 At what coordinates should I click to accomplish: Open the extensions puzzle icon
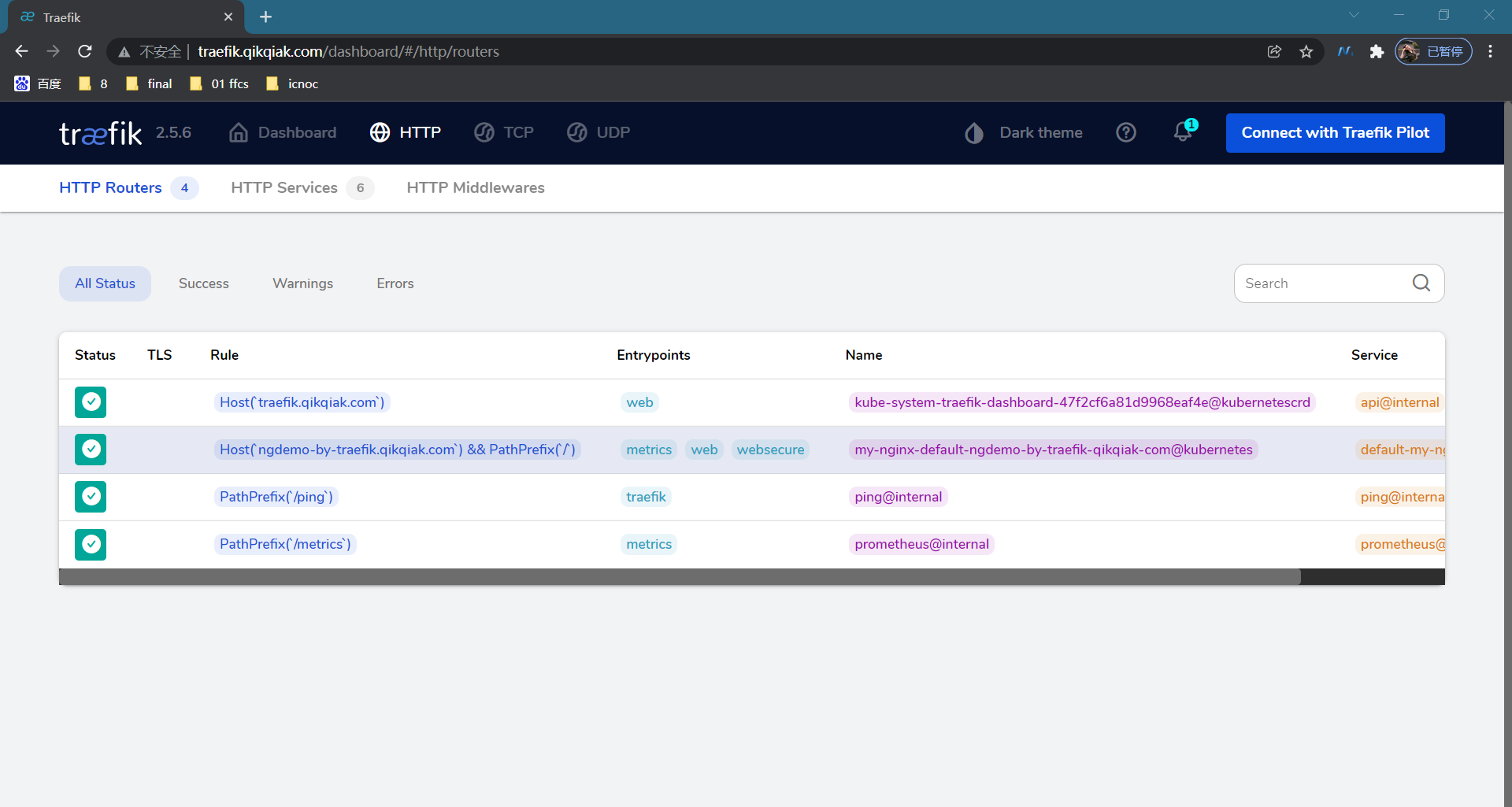(1377, 51)
